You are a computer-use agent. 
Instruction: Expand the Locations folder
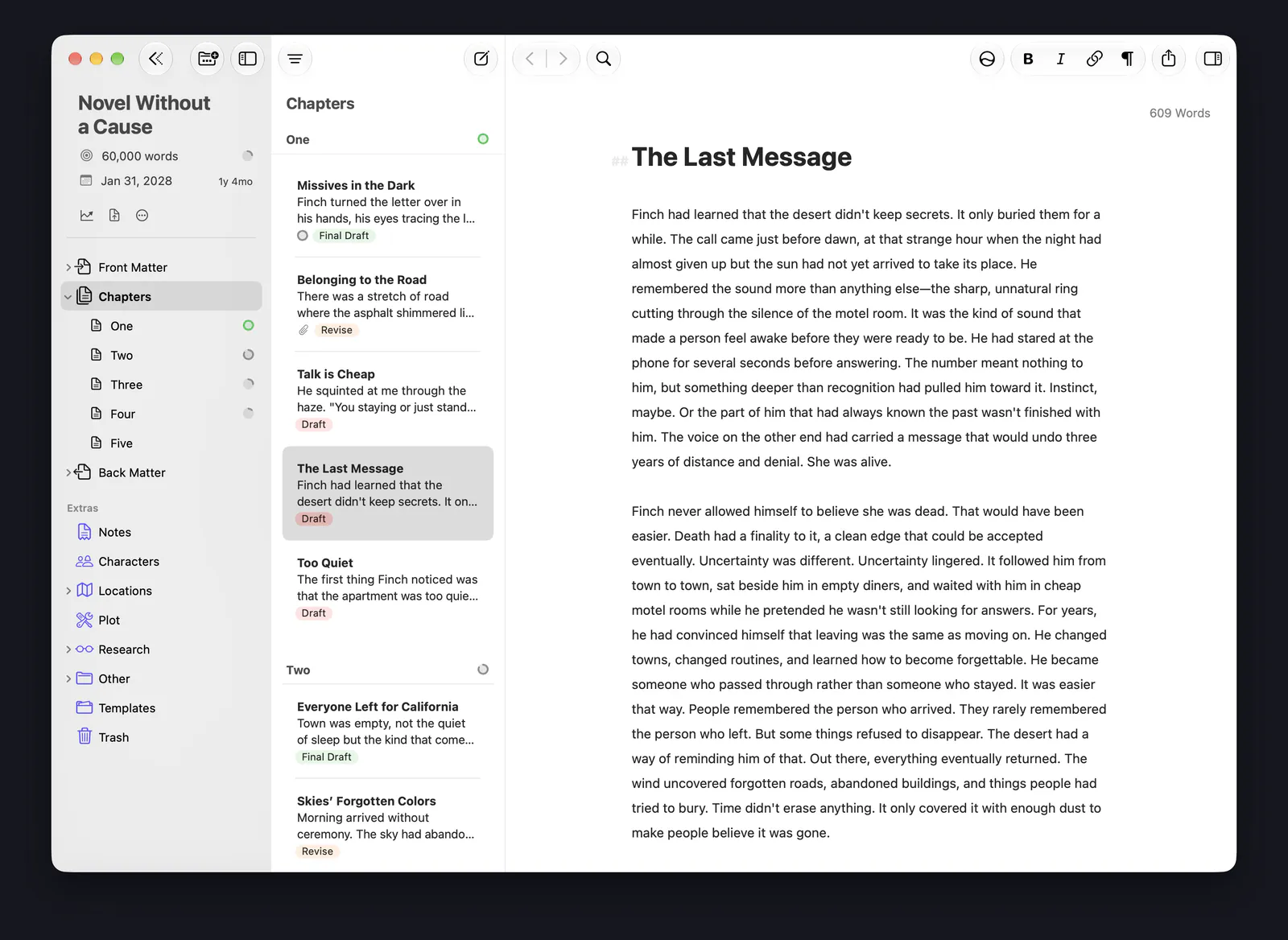tap(68, 591)
